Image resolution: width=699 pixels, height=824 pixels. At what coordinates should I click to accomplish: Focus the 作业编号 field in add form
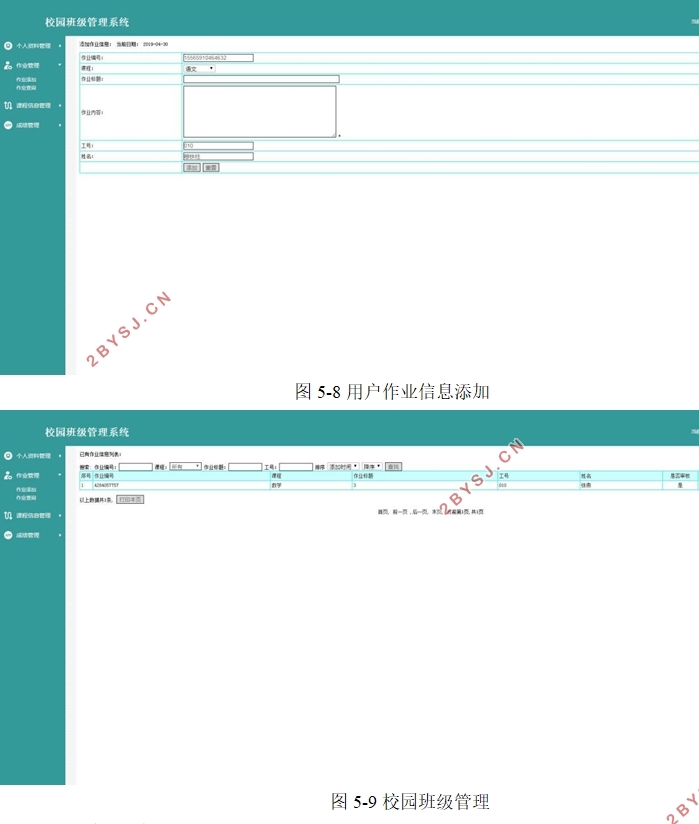[218, 58]
